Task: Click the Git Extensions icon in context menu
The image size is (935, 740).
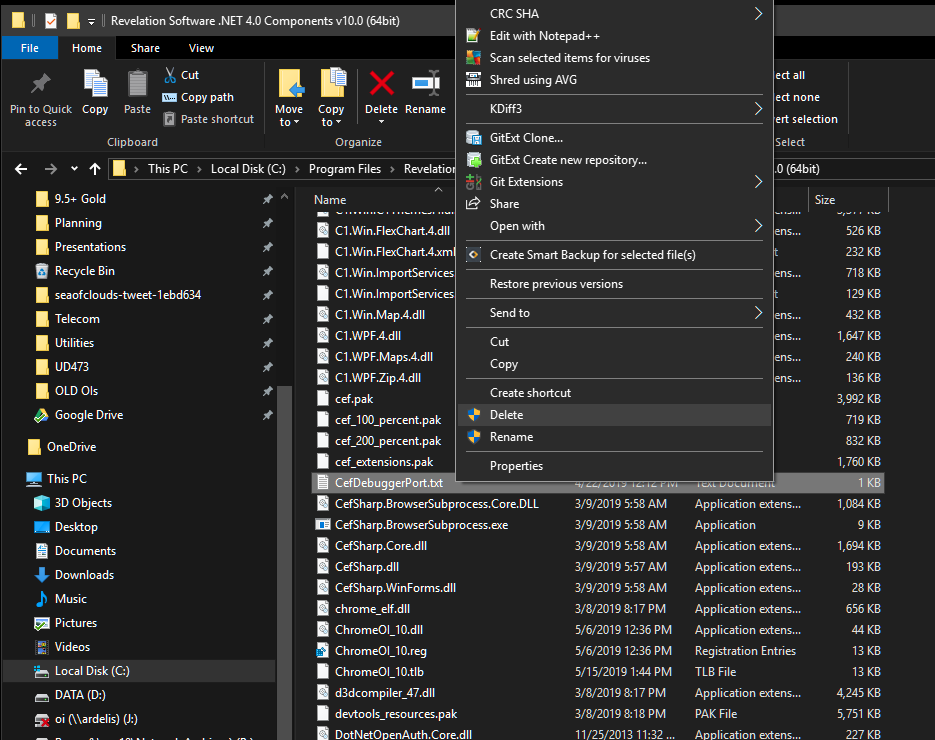Action: pos(473,182)
